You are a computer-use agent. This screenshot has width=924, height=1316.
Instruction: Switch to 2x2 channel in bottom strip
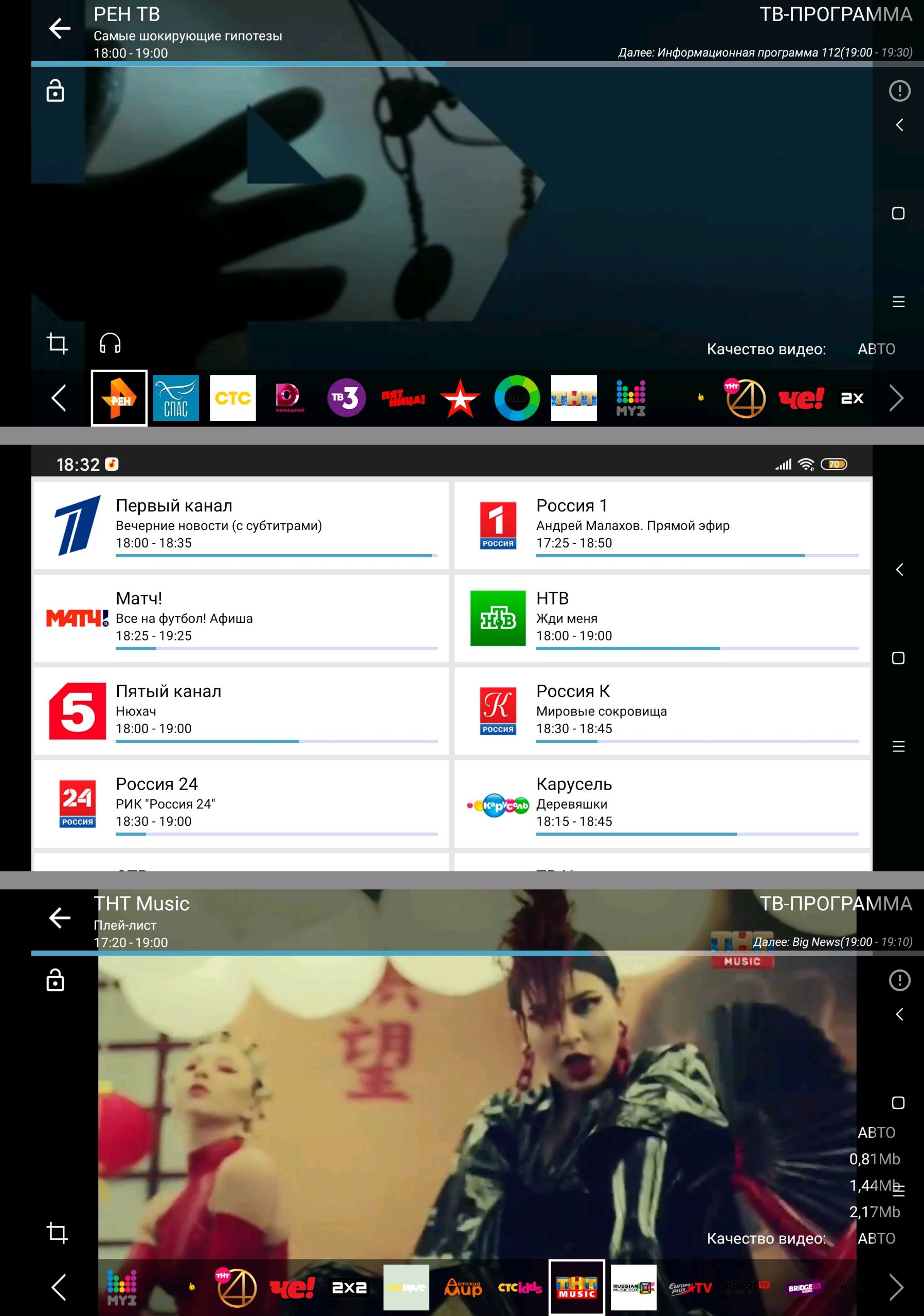pyautogui.click(x=349, y=1287)
